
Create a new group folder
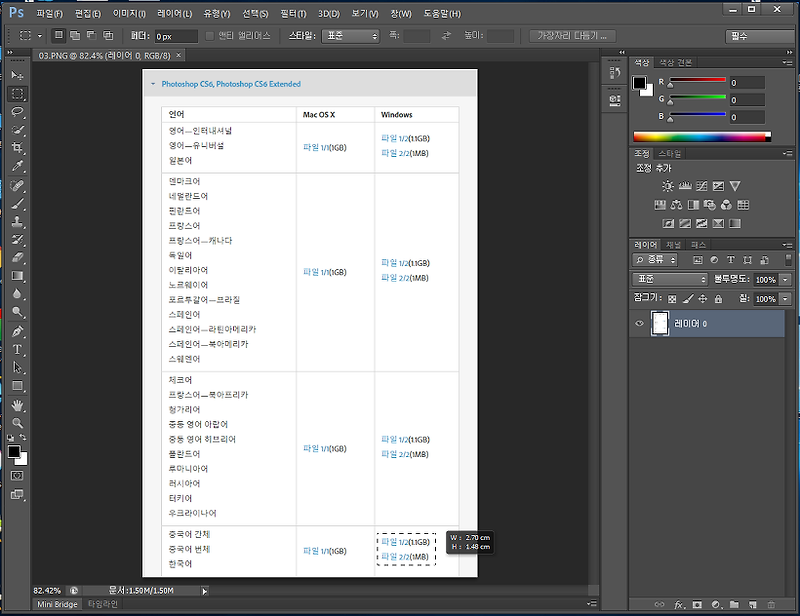coord(734,605)
